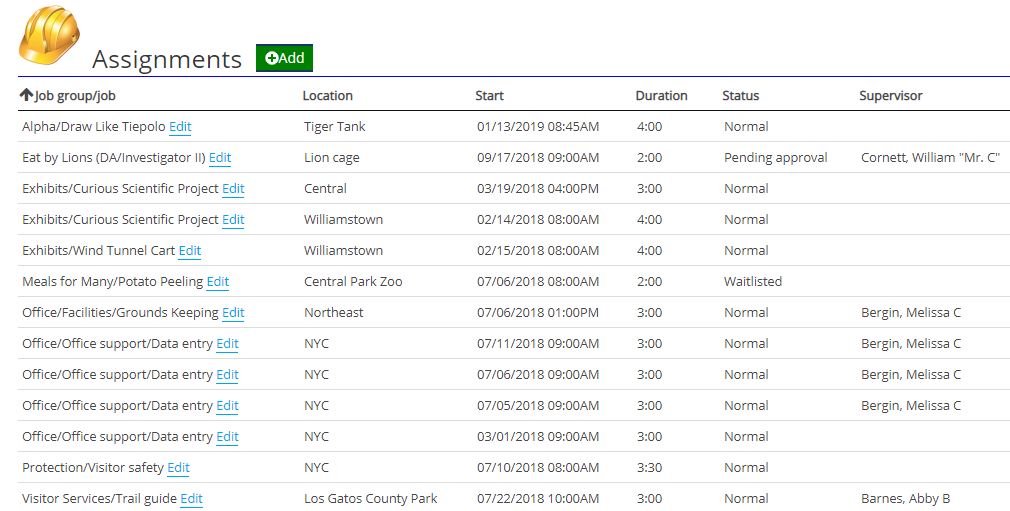Click the sort arrow beside Job group/job
This screenshot has width=1010, height=511.
[27, 95]
